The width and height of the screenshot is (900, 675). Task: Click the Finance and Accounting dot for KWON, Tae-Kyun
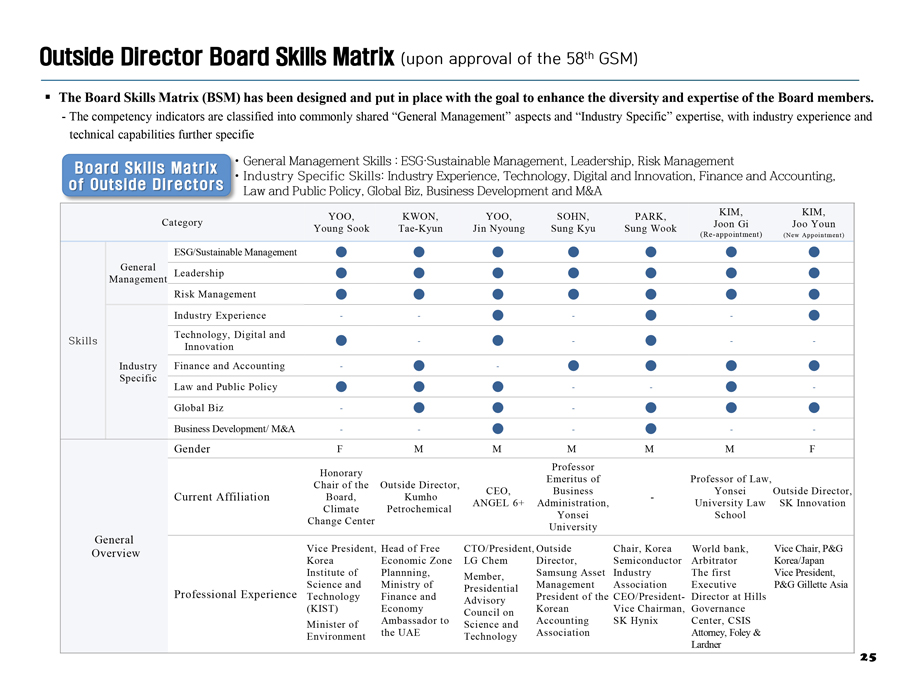[419, 366]
